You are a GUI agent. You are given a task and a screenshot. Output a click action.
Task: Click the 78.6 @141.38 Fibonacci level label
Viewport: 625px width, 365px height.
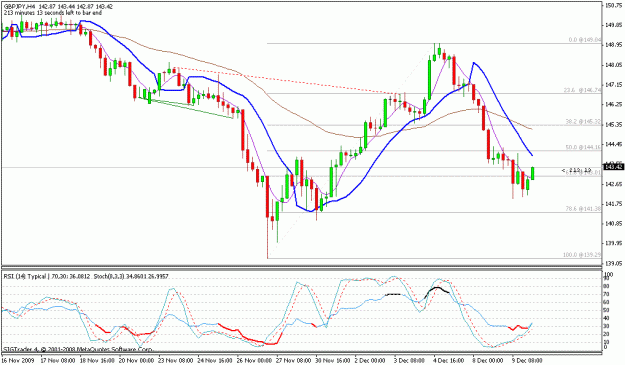[x=584, y=209]
